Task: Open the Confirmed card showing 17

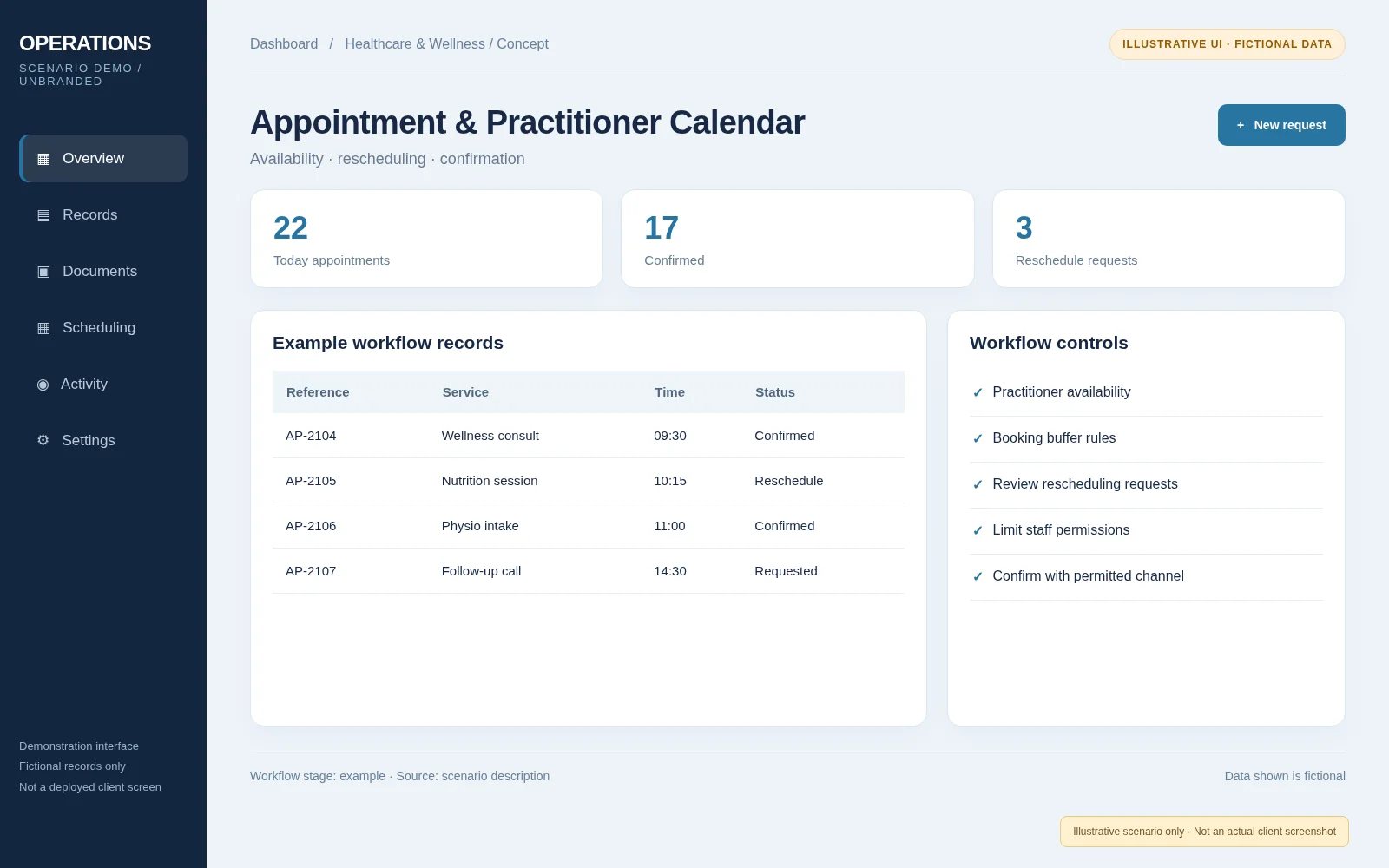Action: [798, 239]
